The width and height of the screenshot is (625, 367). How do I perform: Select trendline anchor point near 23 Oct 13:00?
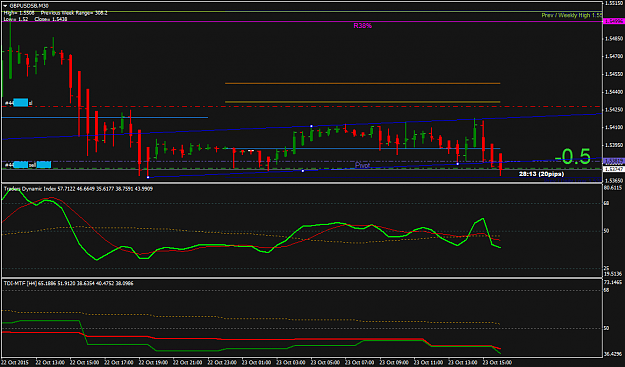click(458, 164)
